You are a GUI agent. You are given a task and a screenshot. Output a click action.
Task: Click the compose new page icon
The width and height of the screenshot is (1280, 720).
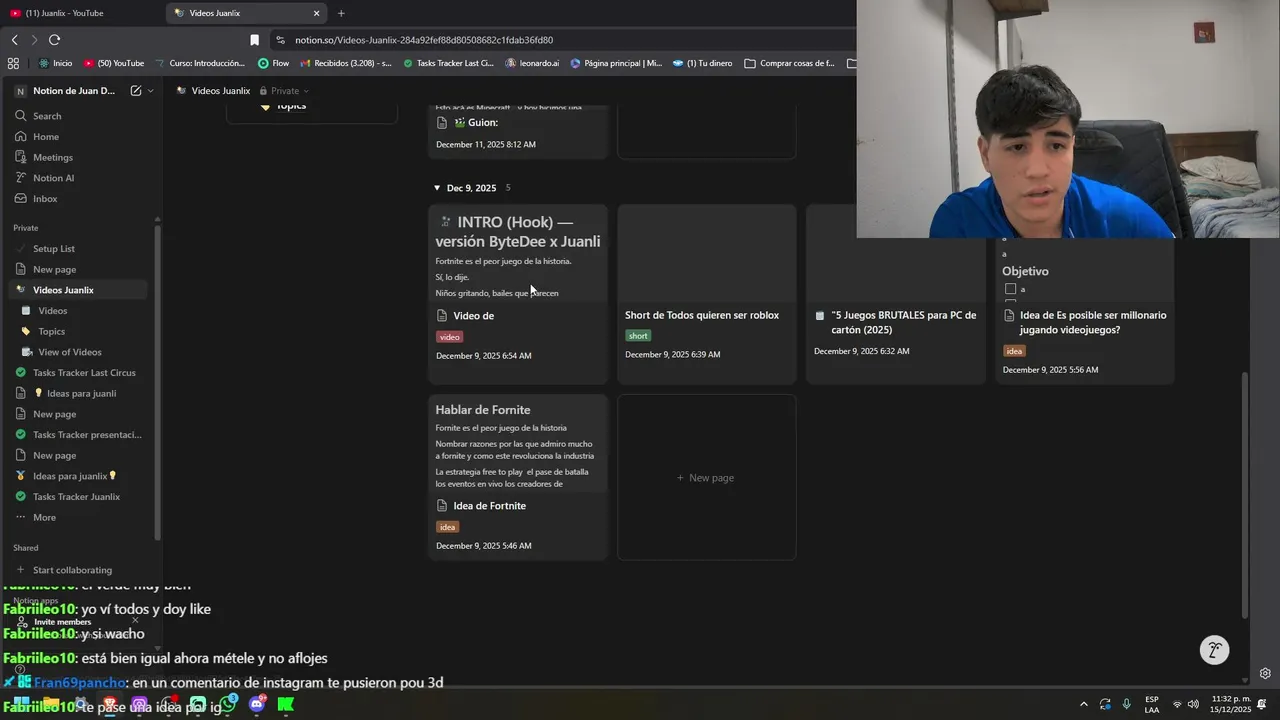coord(136,91)
